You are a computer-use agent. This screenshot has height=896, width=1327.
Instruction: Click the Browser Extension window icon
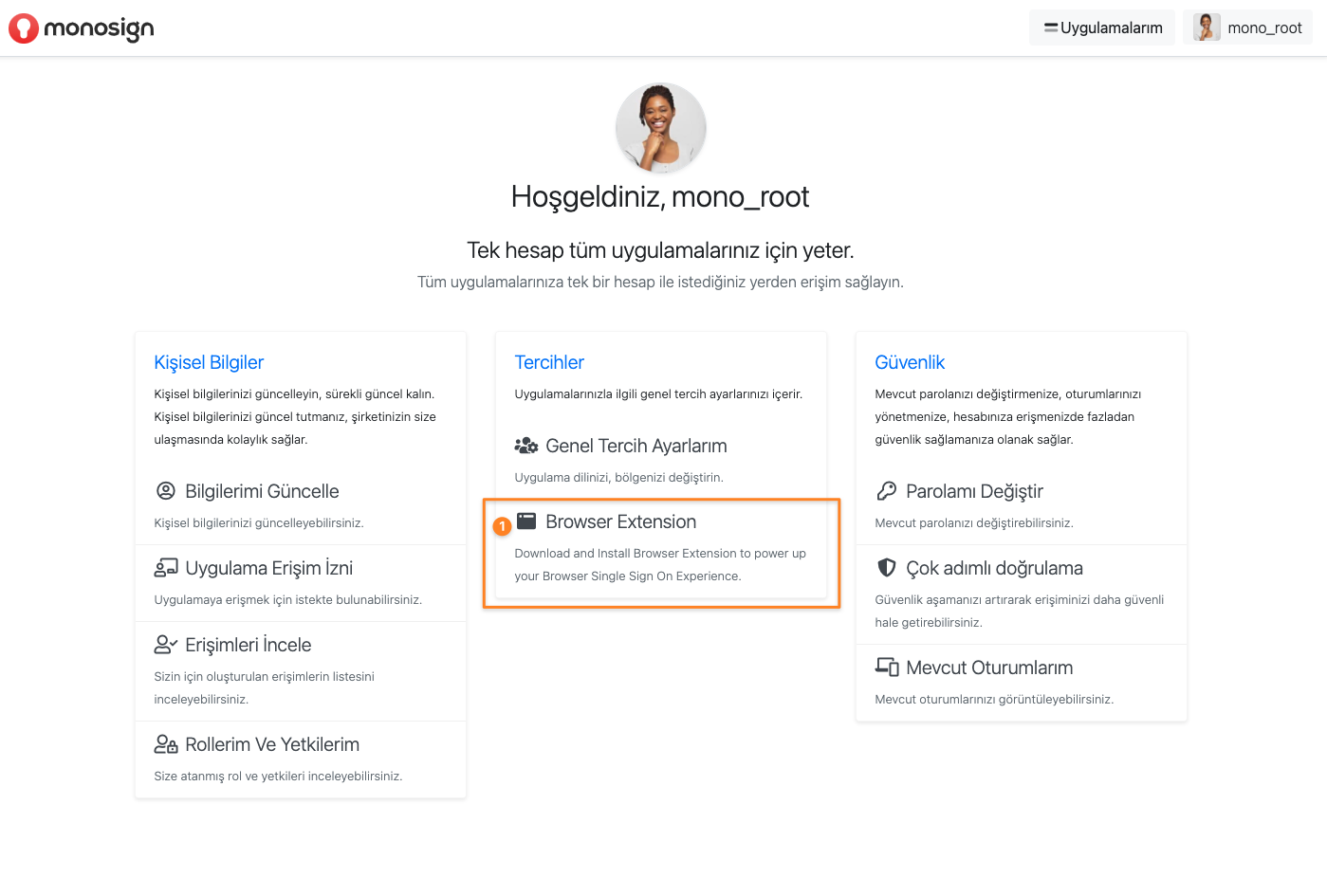tap(526, 521)
